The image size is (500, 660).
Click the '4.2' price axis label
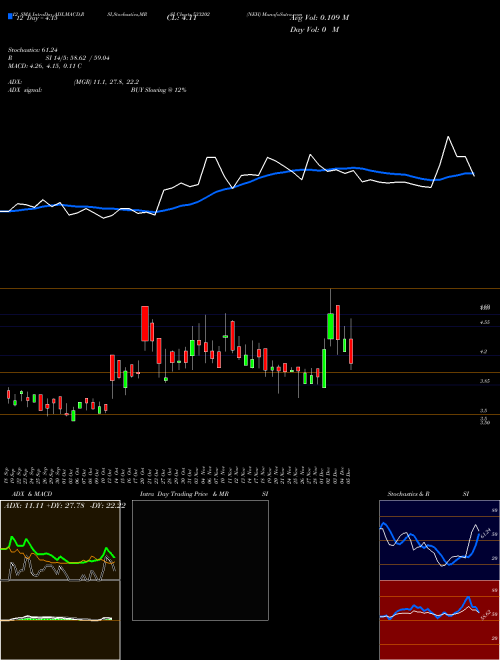(x=484, y=351)
